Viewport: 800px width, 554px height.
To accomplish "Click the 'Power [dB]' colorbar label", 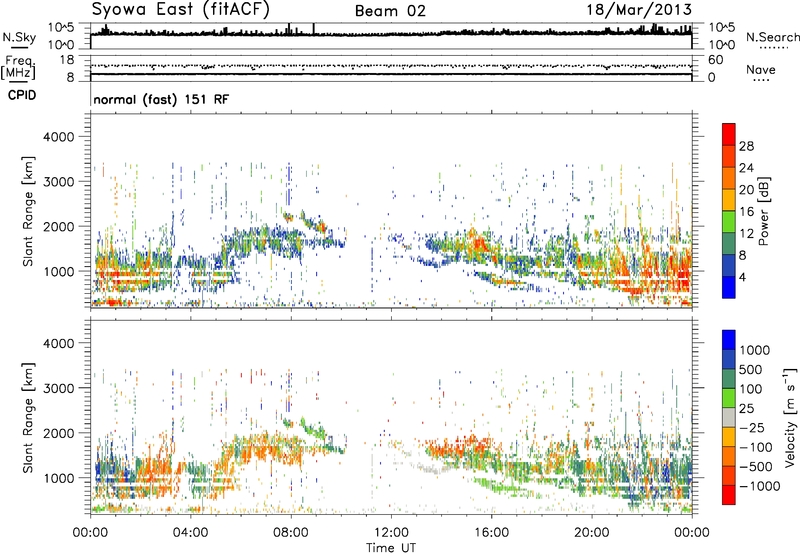I will (763, 211).
